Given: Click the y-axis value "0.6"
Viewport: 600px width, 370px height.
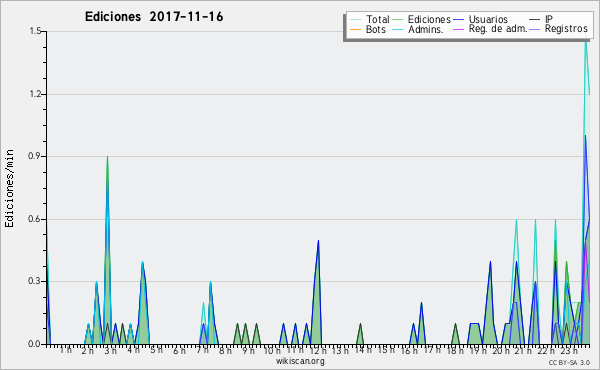Looking at the screenshot, I should point(35,219).
